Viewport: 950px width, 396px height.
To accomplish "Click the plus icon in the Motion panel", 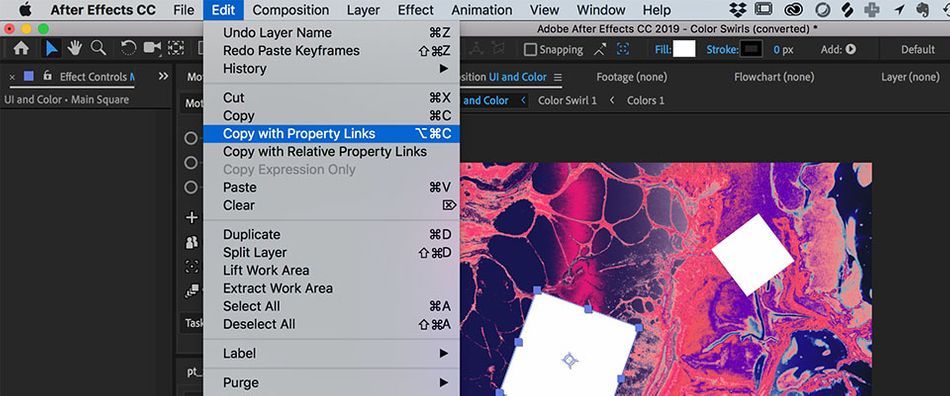I will (191, 217).
